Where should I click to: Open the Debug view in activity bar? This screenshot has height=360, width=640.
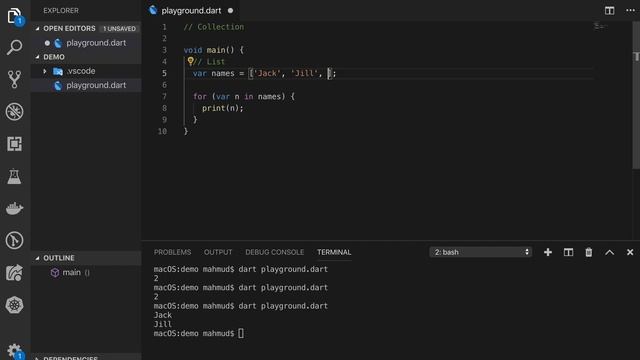(x=14, y=112)
